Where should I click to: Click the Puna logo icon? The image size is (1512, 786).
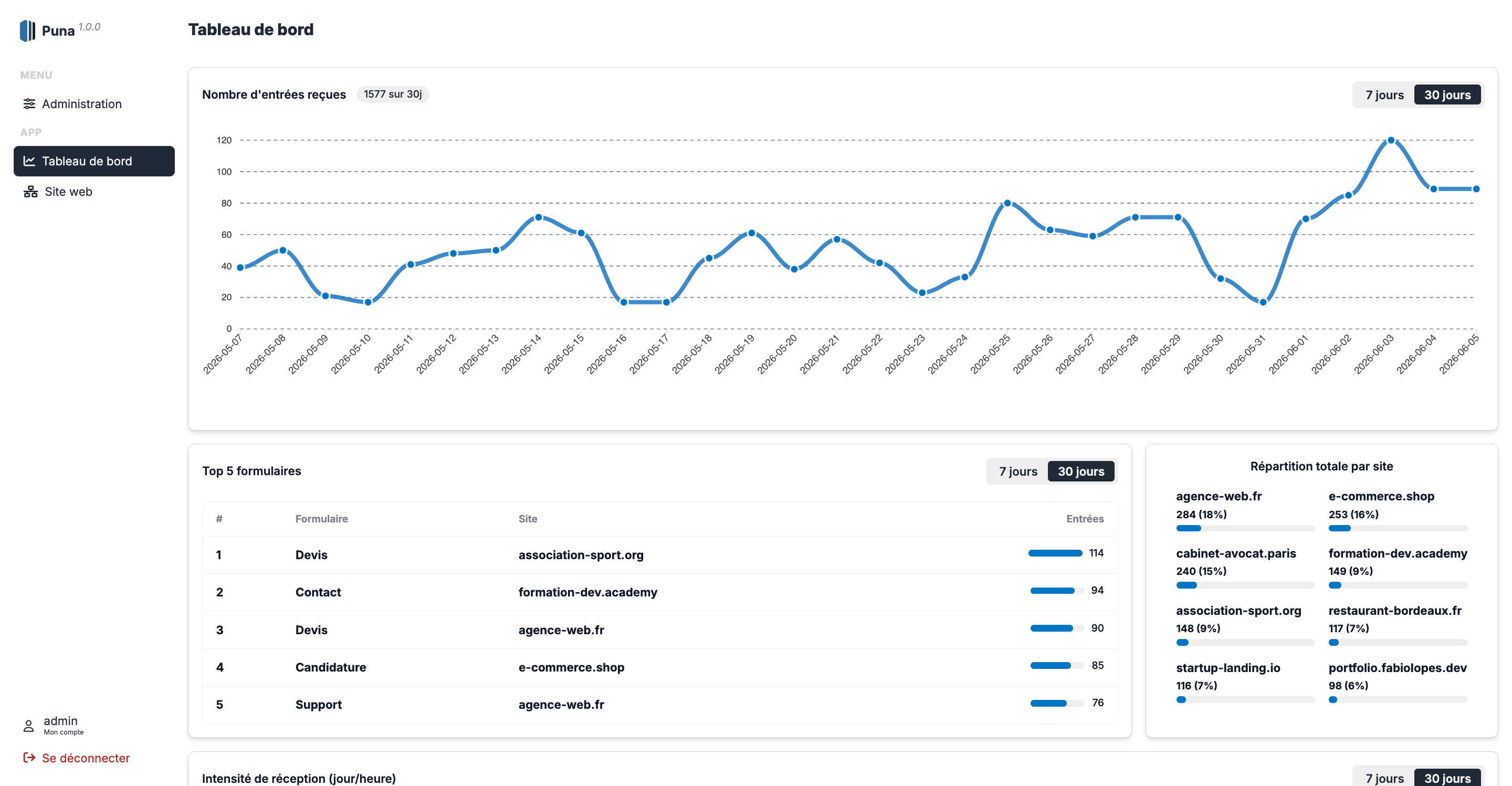point(28,30)
